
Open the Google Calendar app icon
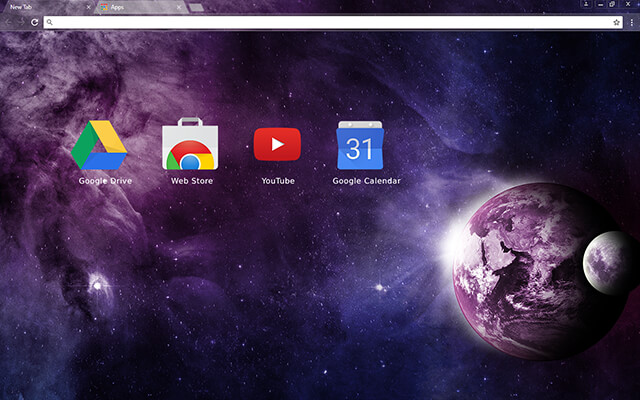[360, 145]
